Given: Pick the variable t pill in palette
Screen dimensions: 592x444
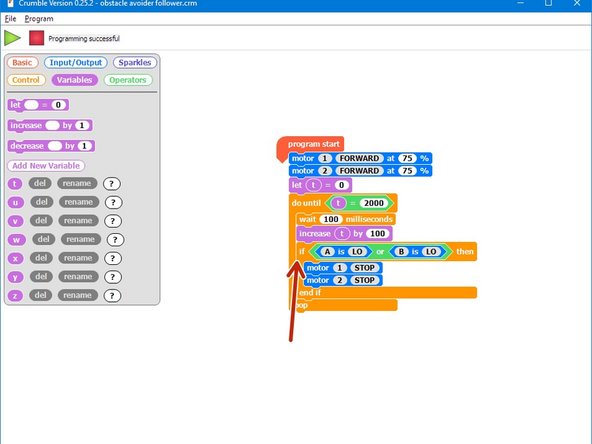Looking at the screenshot, I should coord(15,183).
